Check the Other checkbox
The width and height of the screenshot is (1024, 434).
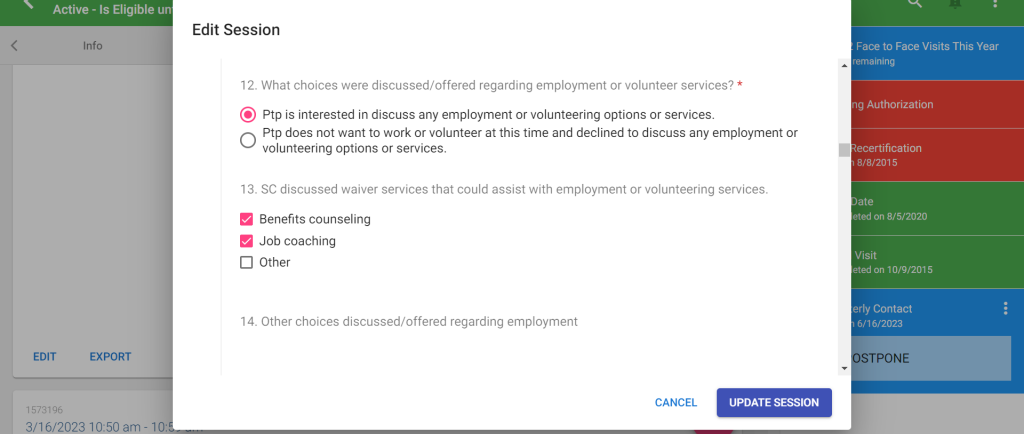(x=246, y=263)
